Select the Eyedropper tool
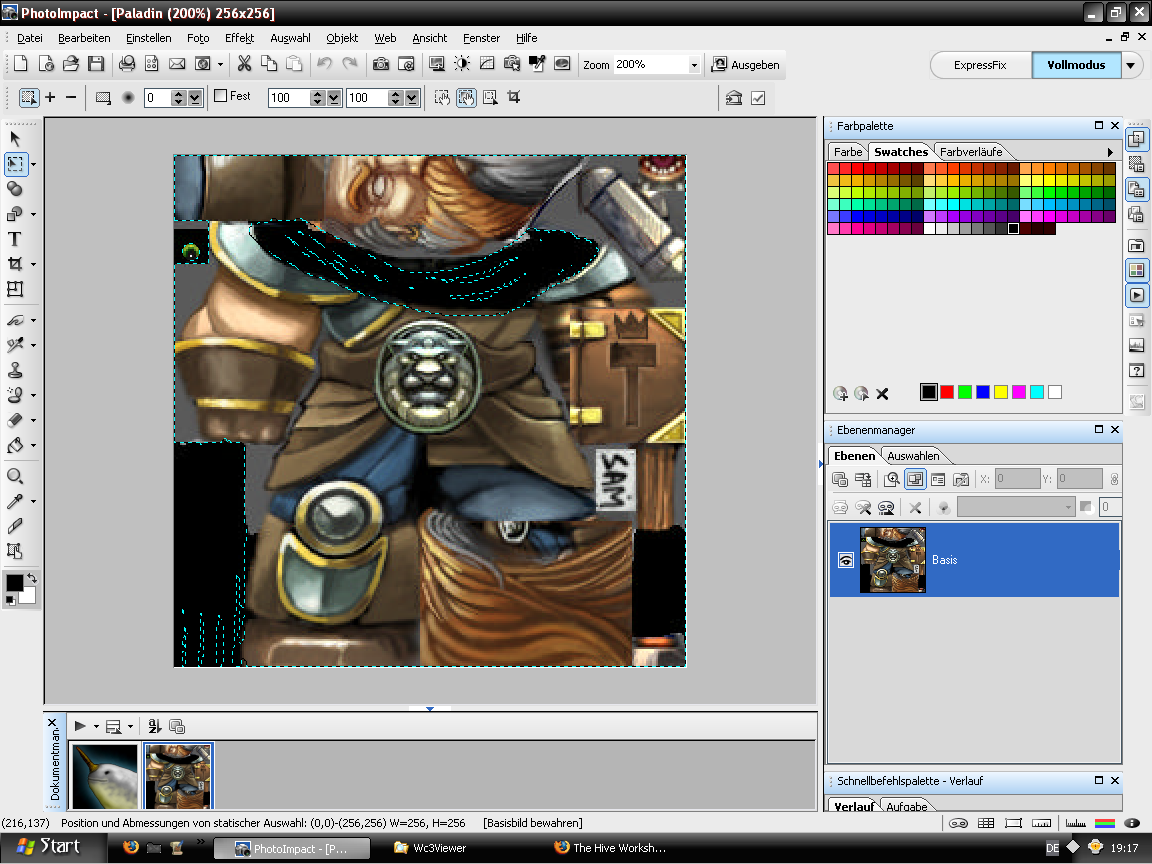Screen dimensions: 1152x864 (x=15, y=501)
